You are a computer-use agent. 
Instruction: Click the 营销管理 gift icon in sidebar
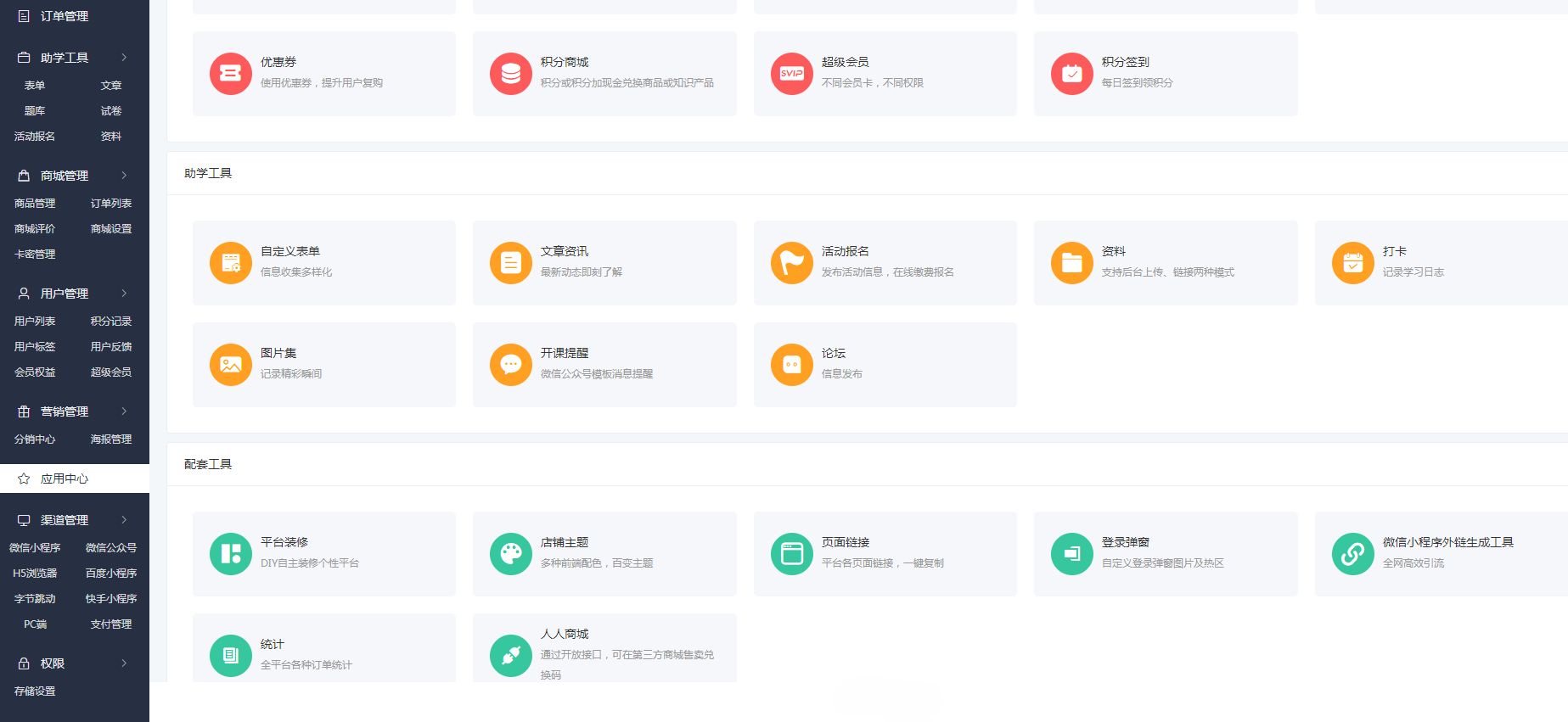[x=24, y=411]
